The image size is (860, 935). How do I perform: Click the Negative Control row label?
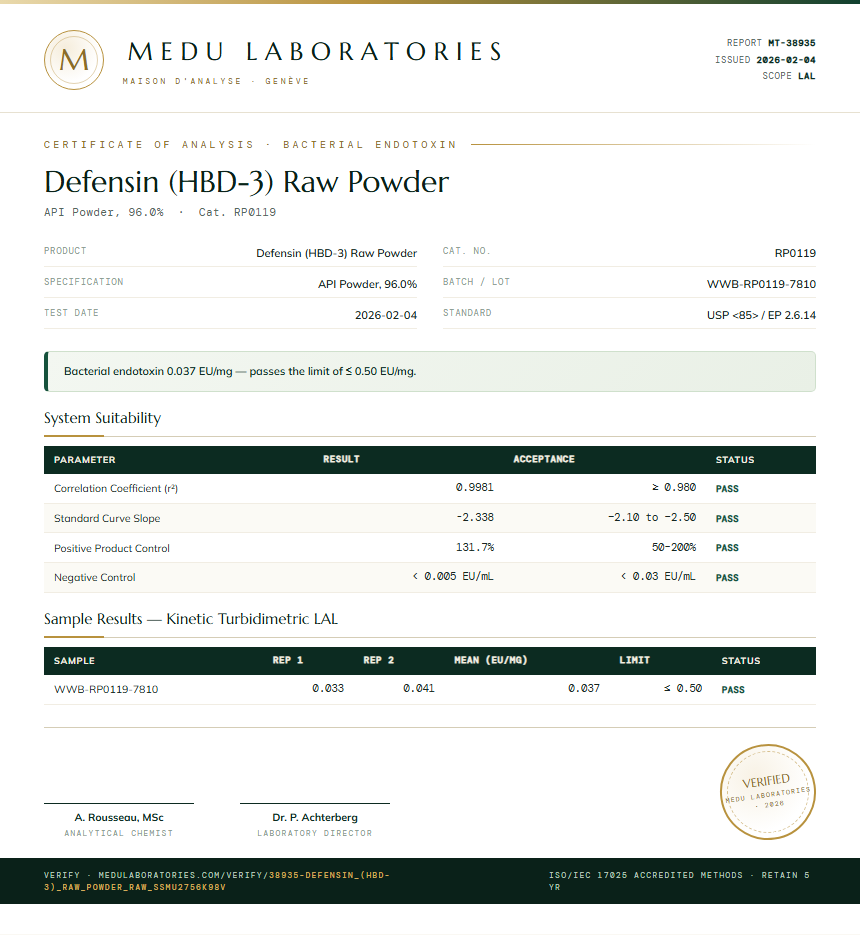coord(94,577)
